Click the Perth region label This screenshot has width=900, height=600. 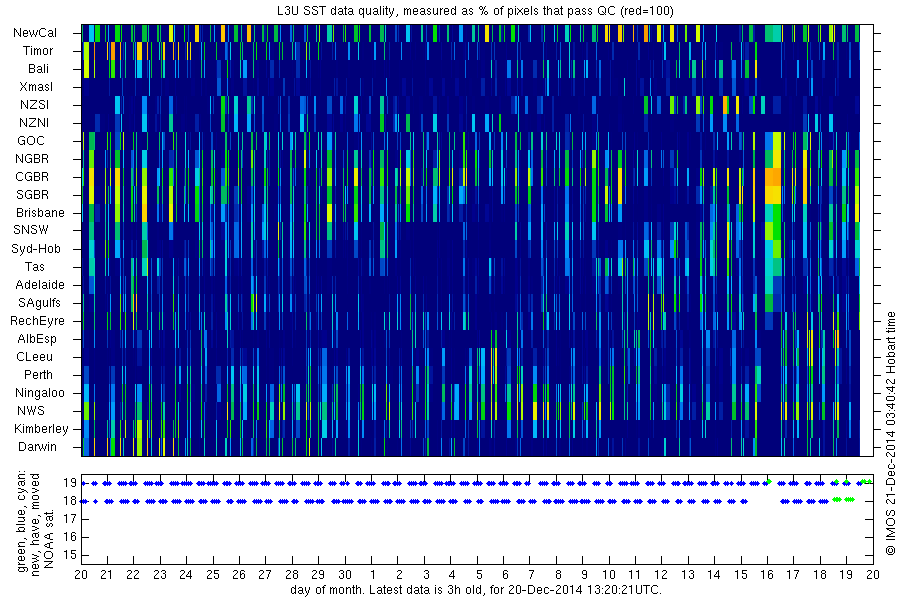pyautogui.click(x=38, y=374)
